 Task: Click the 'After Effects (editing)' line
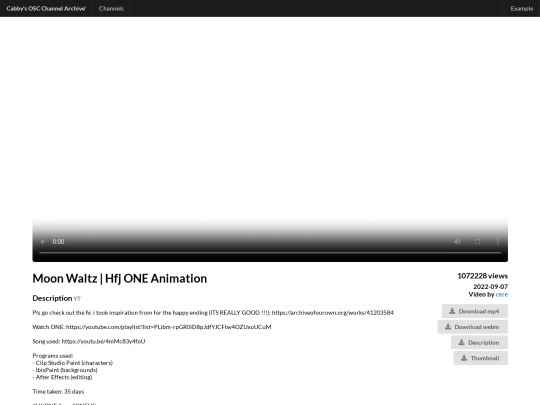(x=62, y=377)
